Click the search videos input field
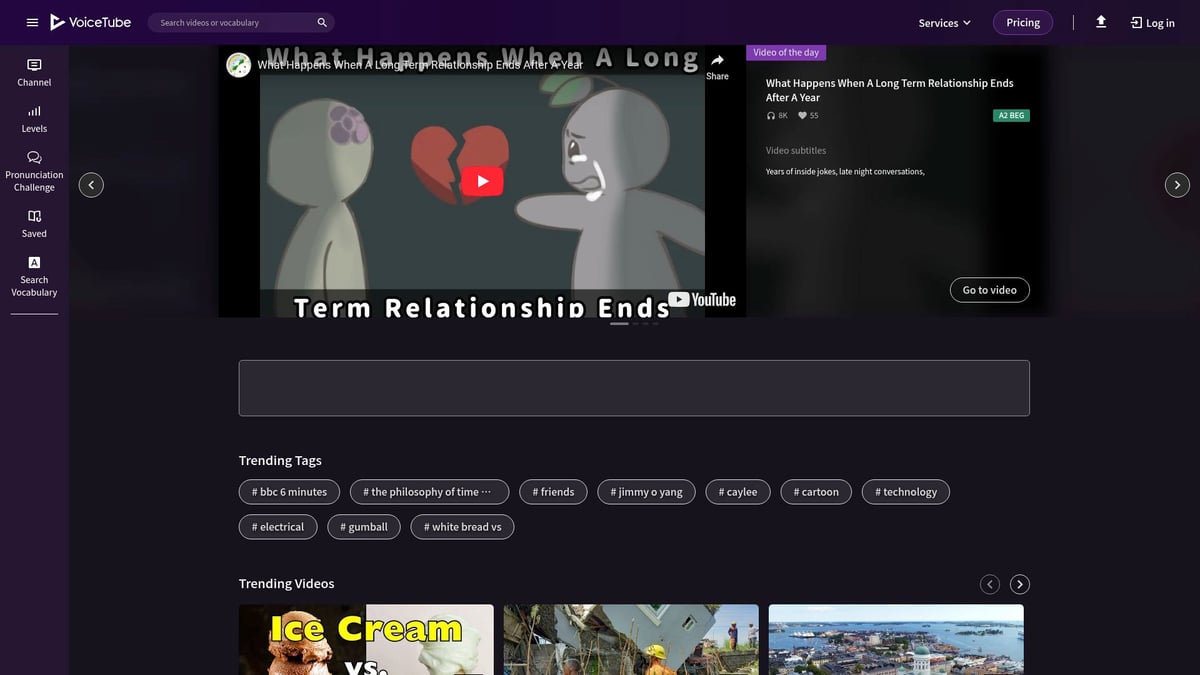Viewport: 1200px width, 675px height. (235, 22)
